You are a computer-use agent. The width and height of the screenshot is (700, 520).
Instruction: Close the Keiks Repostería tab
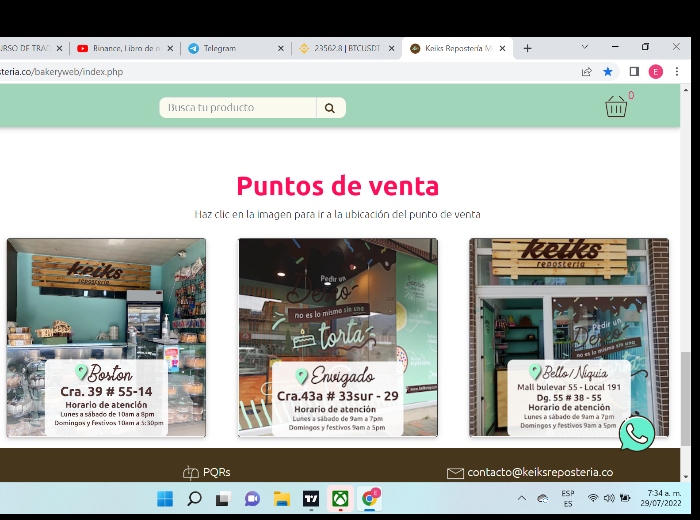[502, 48]
